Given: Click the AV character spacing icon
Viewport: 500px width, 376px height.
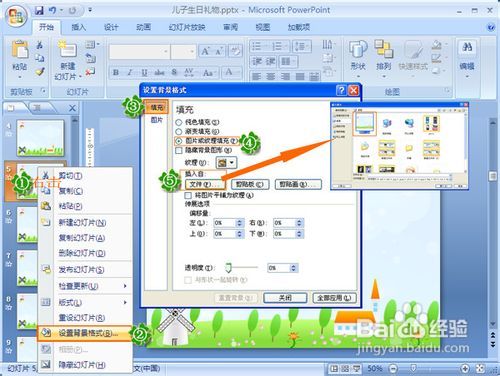Looking at the screenshot, I should click(189, 72).
